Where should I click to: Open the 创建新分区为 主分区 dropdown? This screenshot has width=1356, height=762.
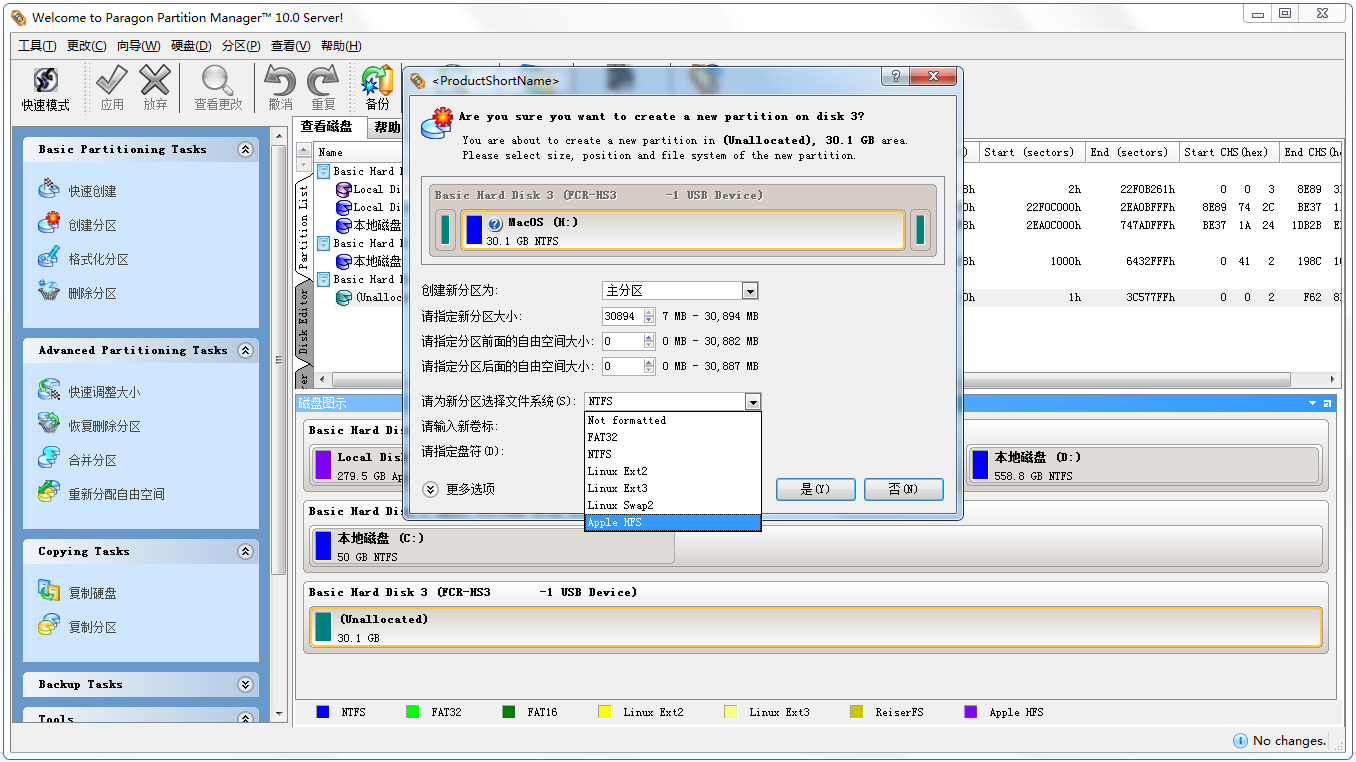[750, 291]
